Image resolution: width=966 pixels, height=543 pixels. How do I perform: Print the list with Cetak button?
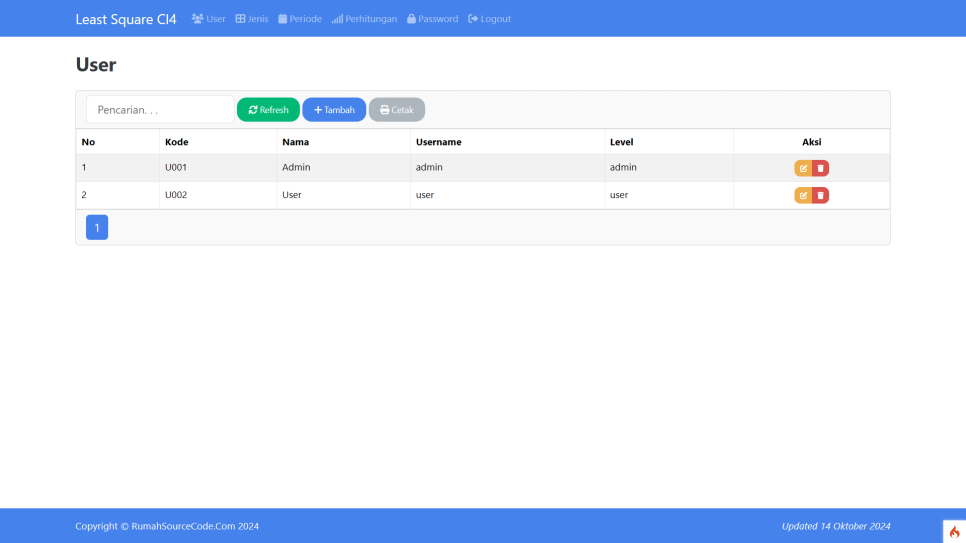coord(397,110)
